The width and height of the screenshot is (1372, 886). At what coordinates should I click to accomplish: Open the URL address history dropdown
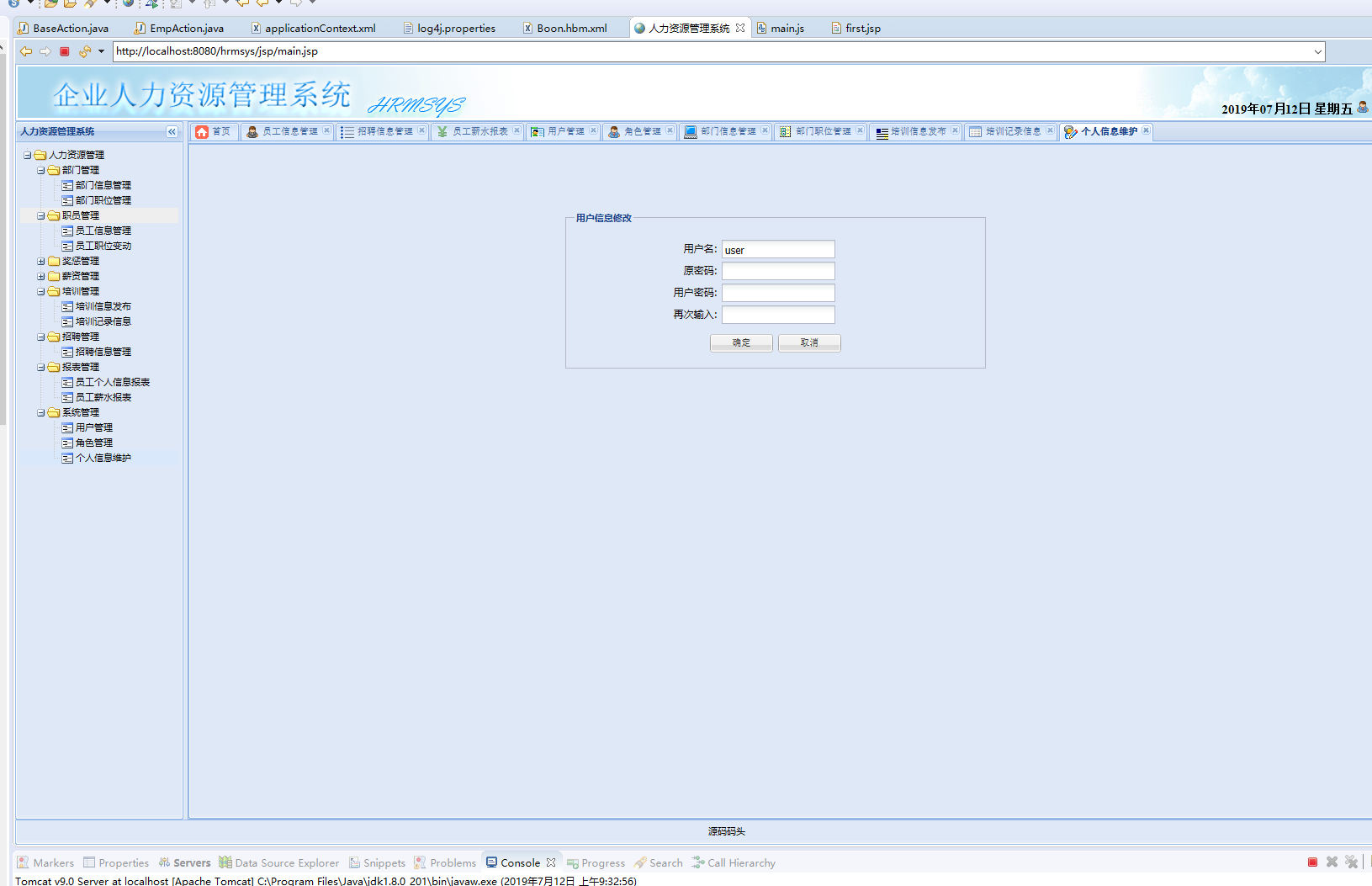pyautogui.click(x=1317, y=51)
